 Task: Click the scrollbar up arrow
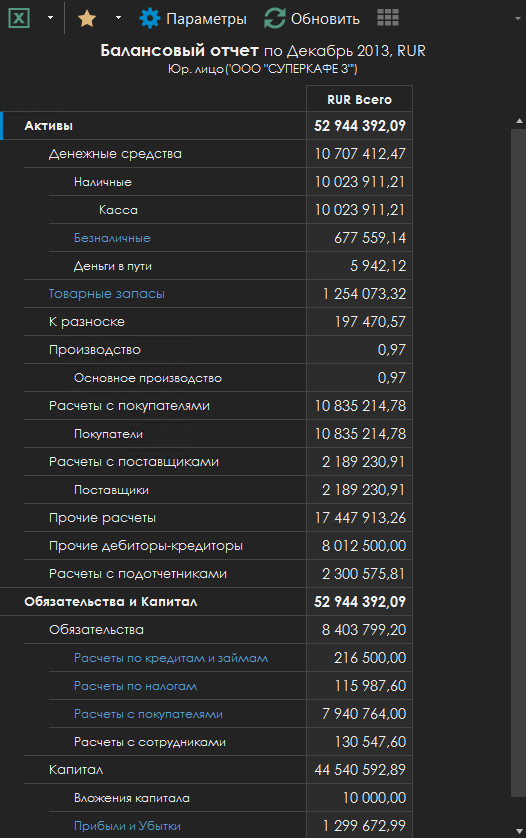click(x=519, y=121)
